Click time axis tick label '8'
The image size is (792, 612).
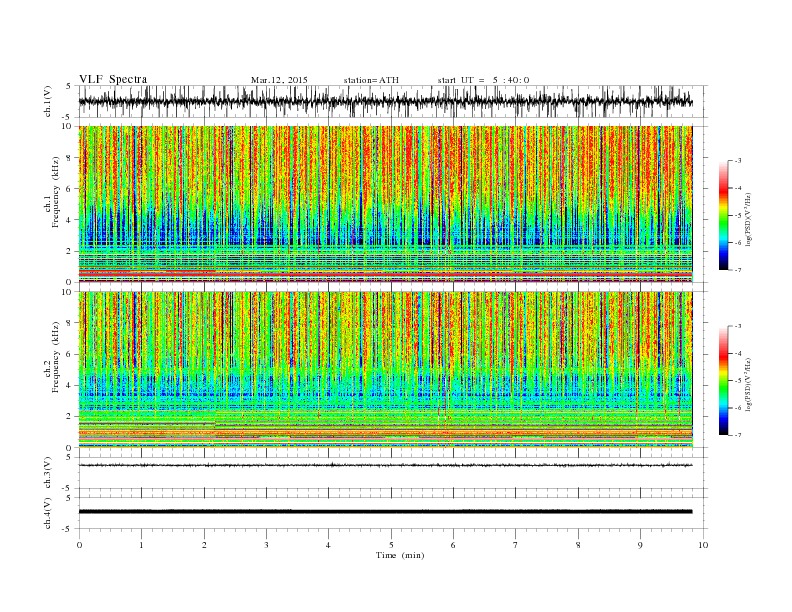pos(578,545)
